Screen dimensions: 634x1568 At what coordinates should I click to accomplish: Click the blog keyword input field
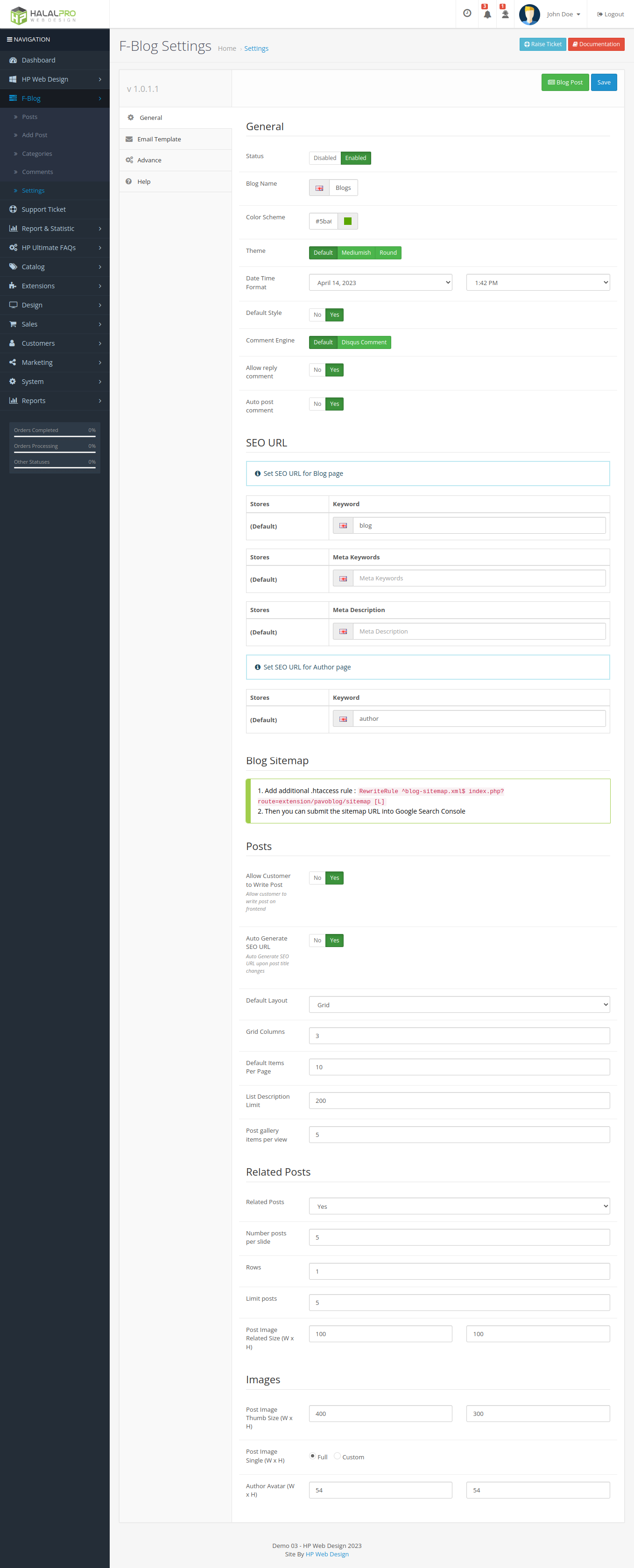point(479,525)
